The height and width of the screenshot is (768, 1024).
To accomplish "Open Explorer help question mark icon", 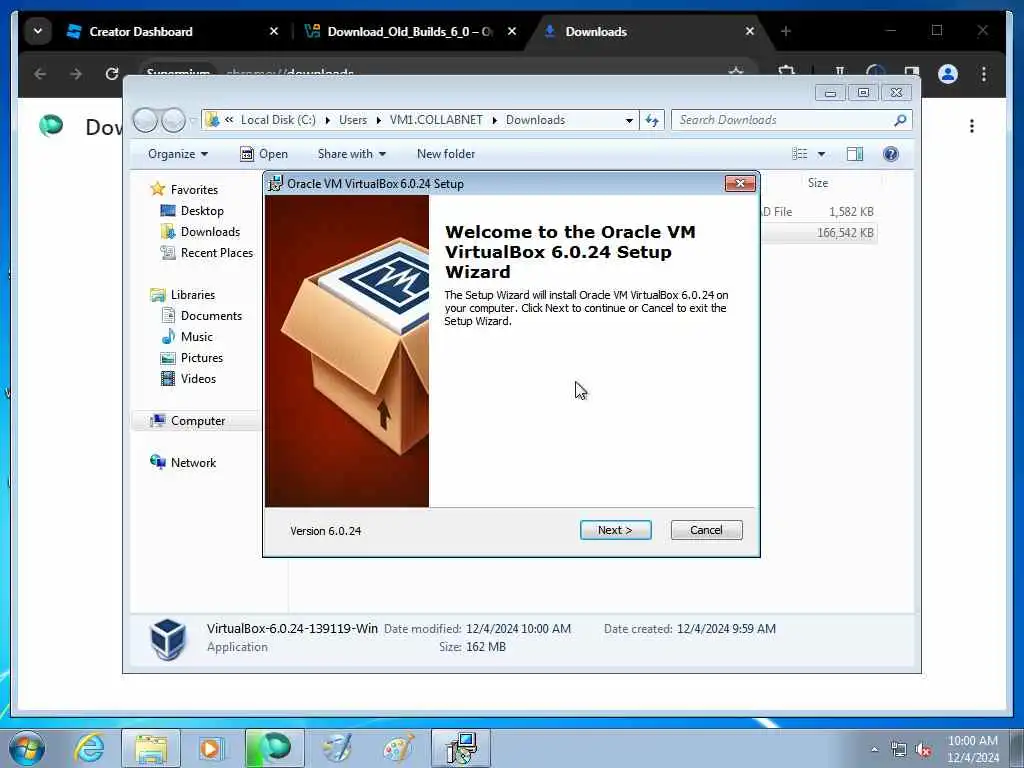I will [891, 154].
